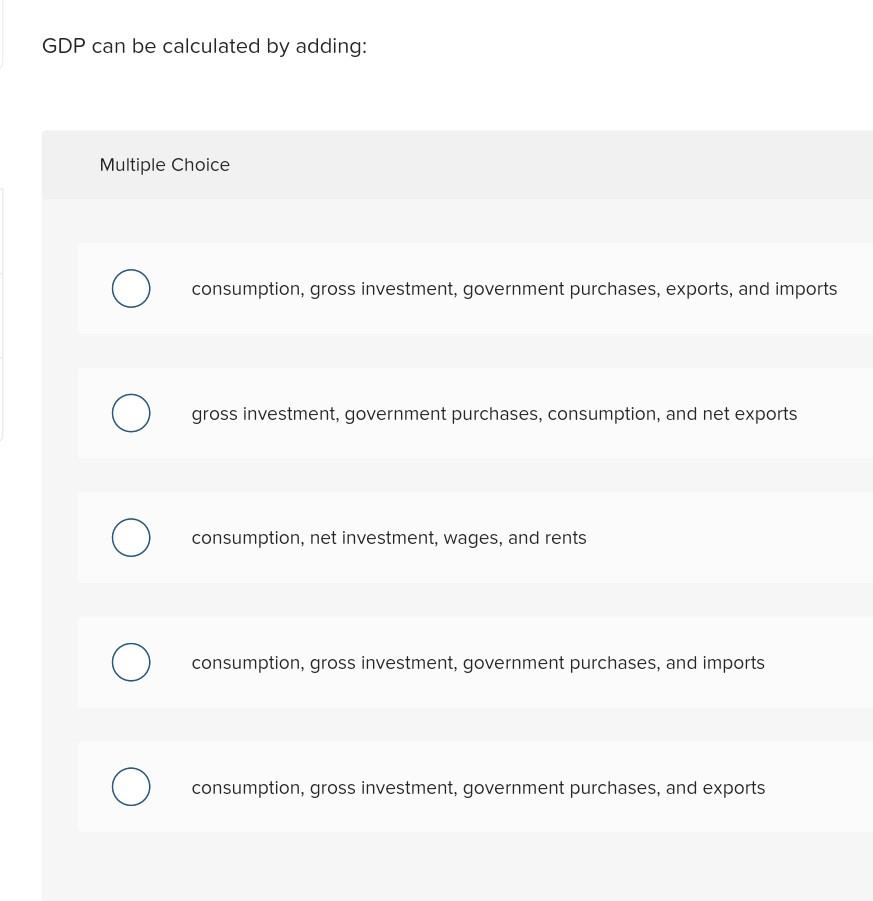Click the text of the first answer option

[514, 288]
